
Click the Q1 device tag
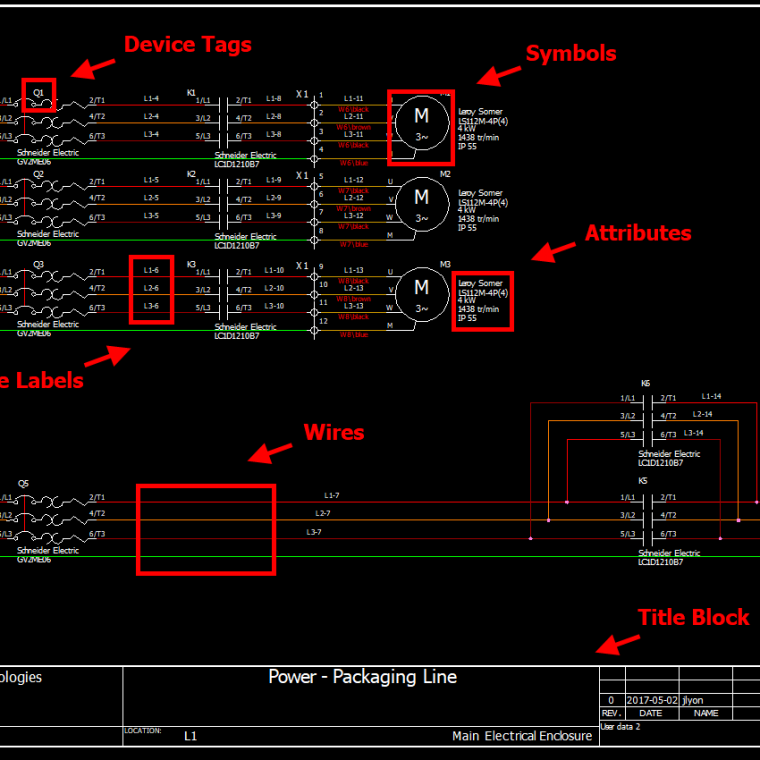click(x=39, y=92)
